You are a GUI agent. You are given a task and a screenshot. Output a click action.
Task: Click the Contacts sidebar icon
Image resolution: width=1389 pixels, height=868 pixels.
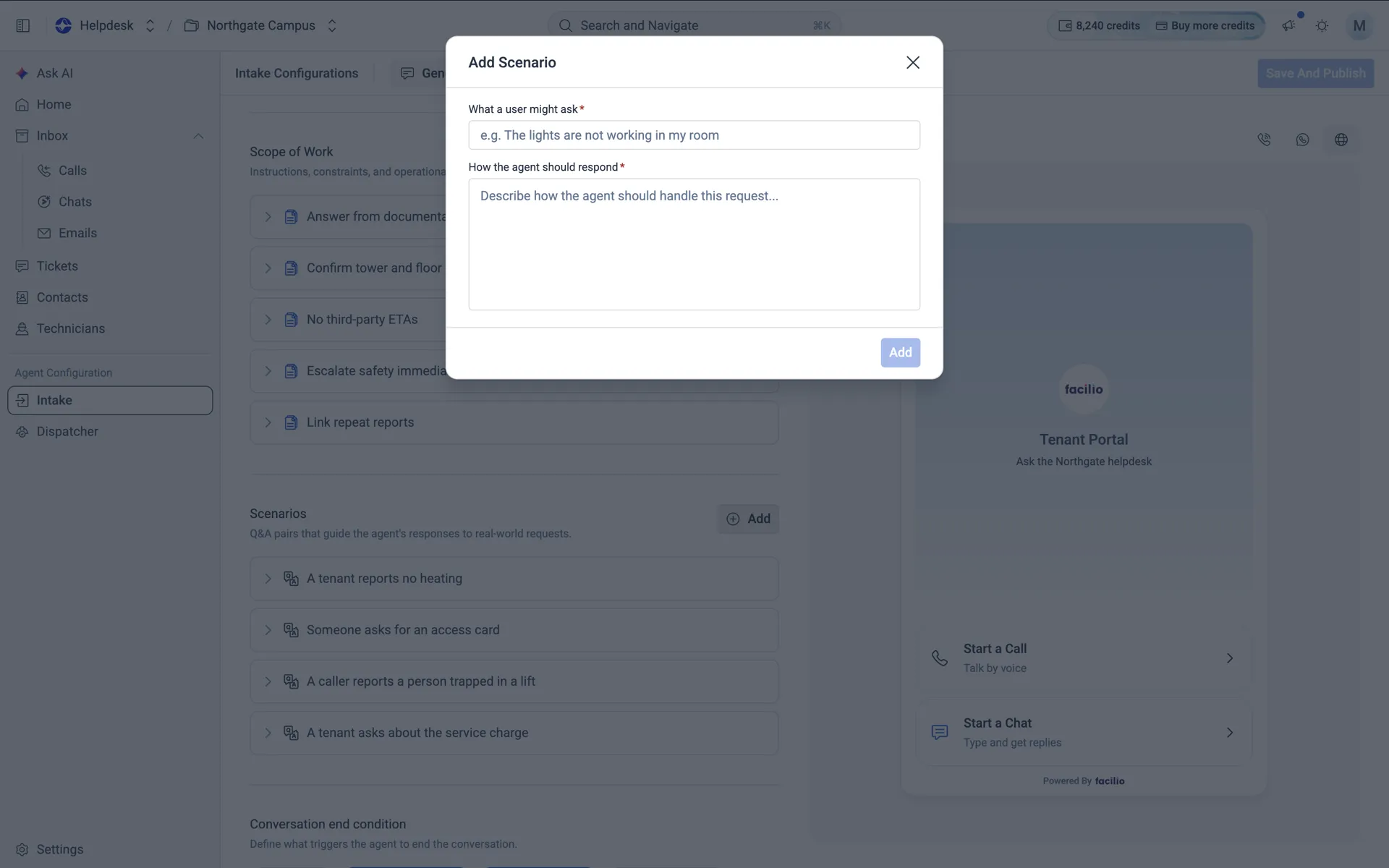pyautogui.click(x=22, y=297)
